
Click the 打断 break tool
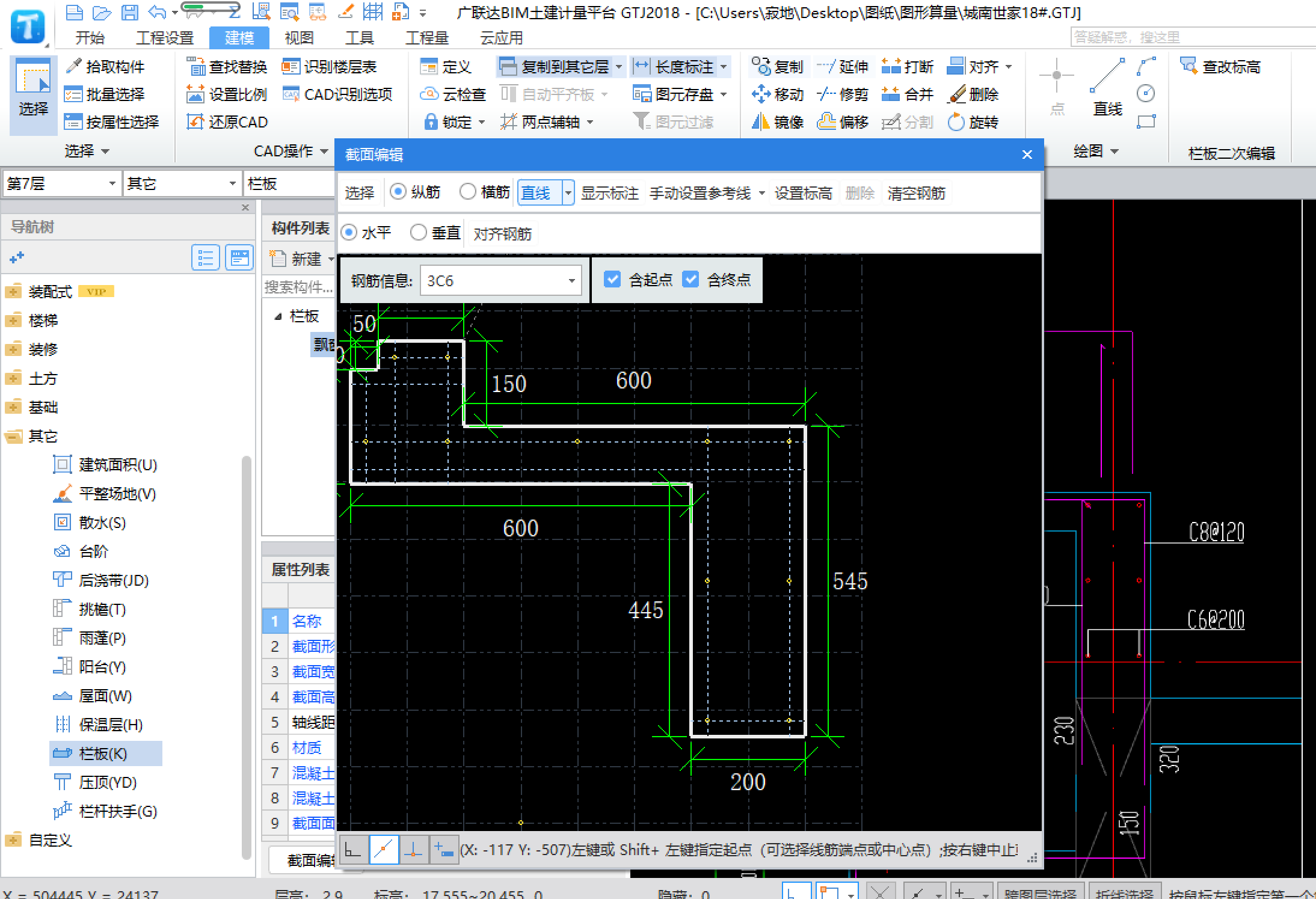point(908,67)
